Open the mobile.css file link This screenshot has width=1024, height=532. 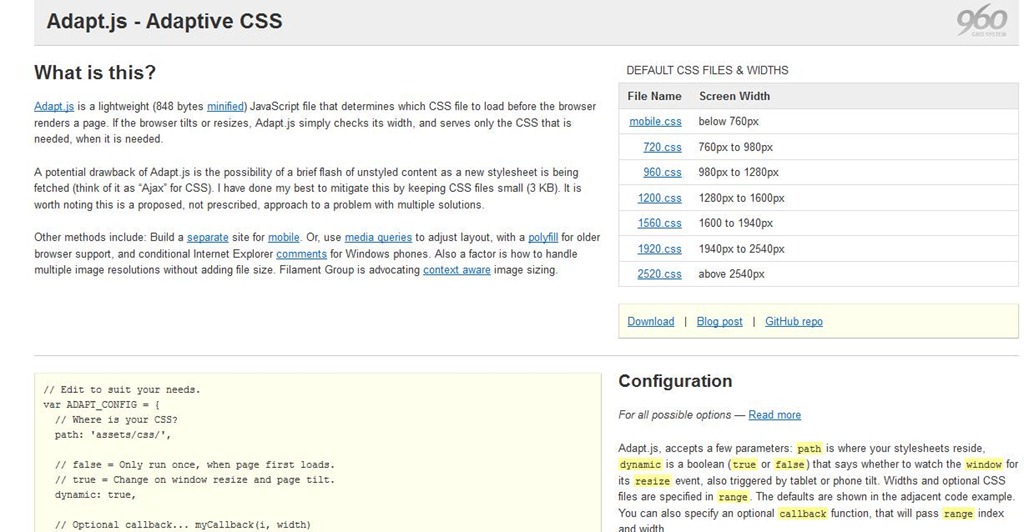[x=655, y=121]
